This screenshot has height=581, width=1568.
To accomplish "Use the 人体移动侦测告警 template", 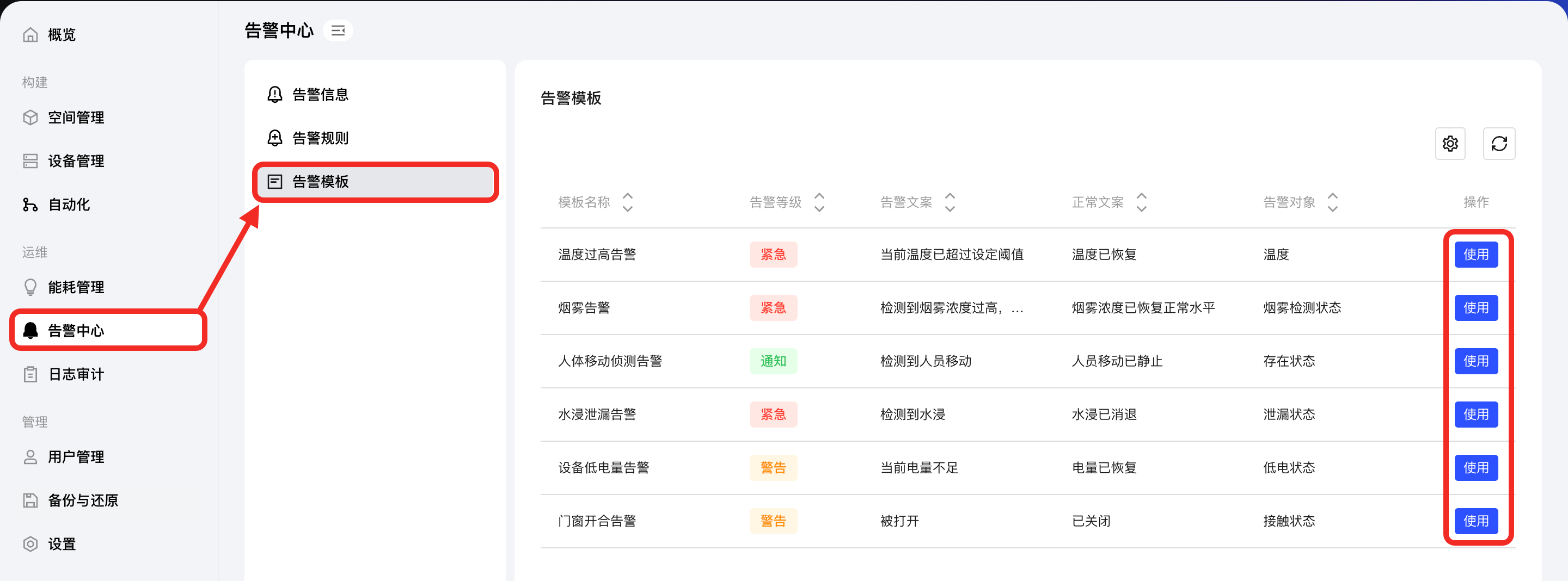I will point(1476,361).
